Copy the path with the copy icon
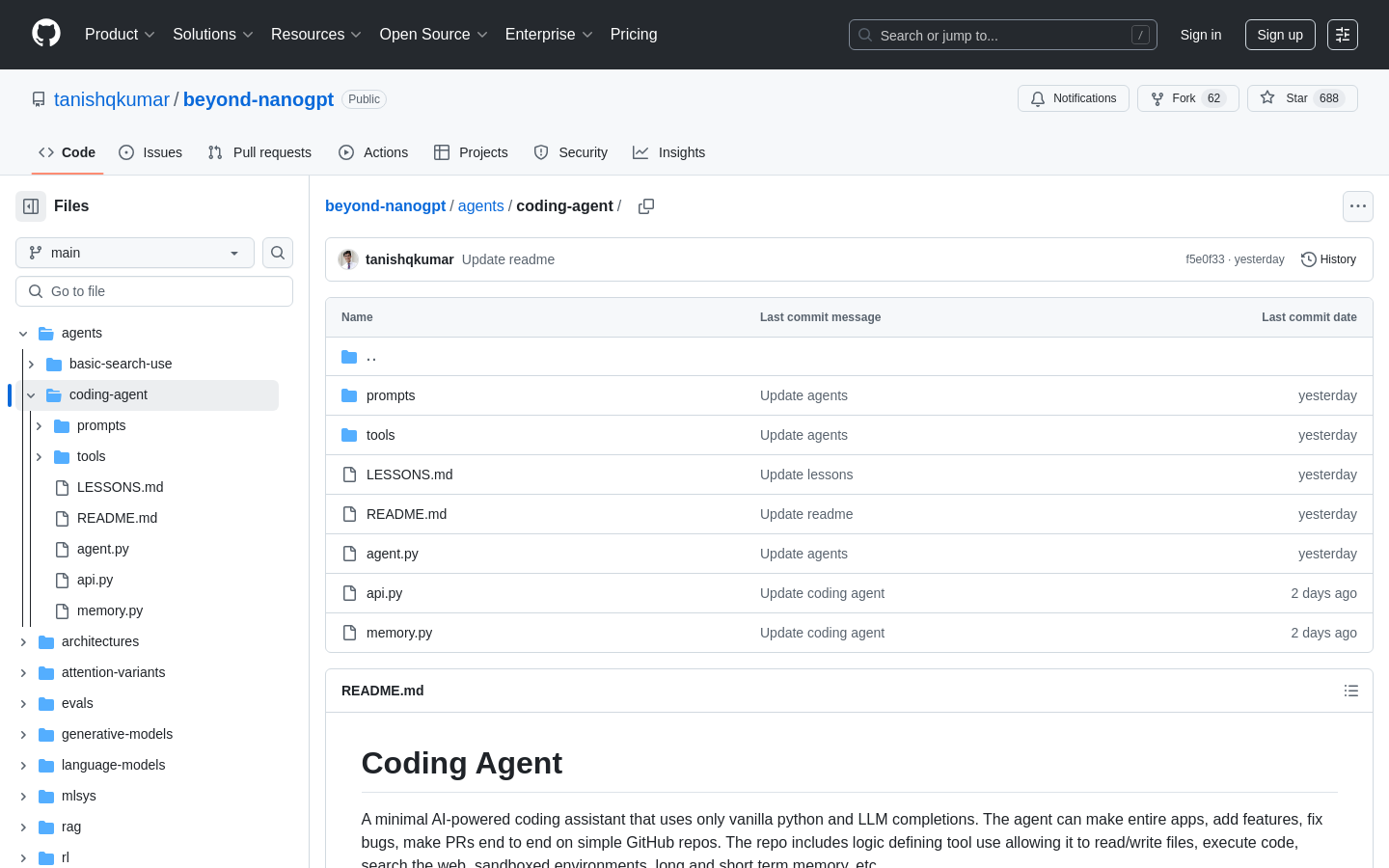 646,206
